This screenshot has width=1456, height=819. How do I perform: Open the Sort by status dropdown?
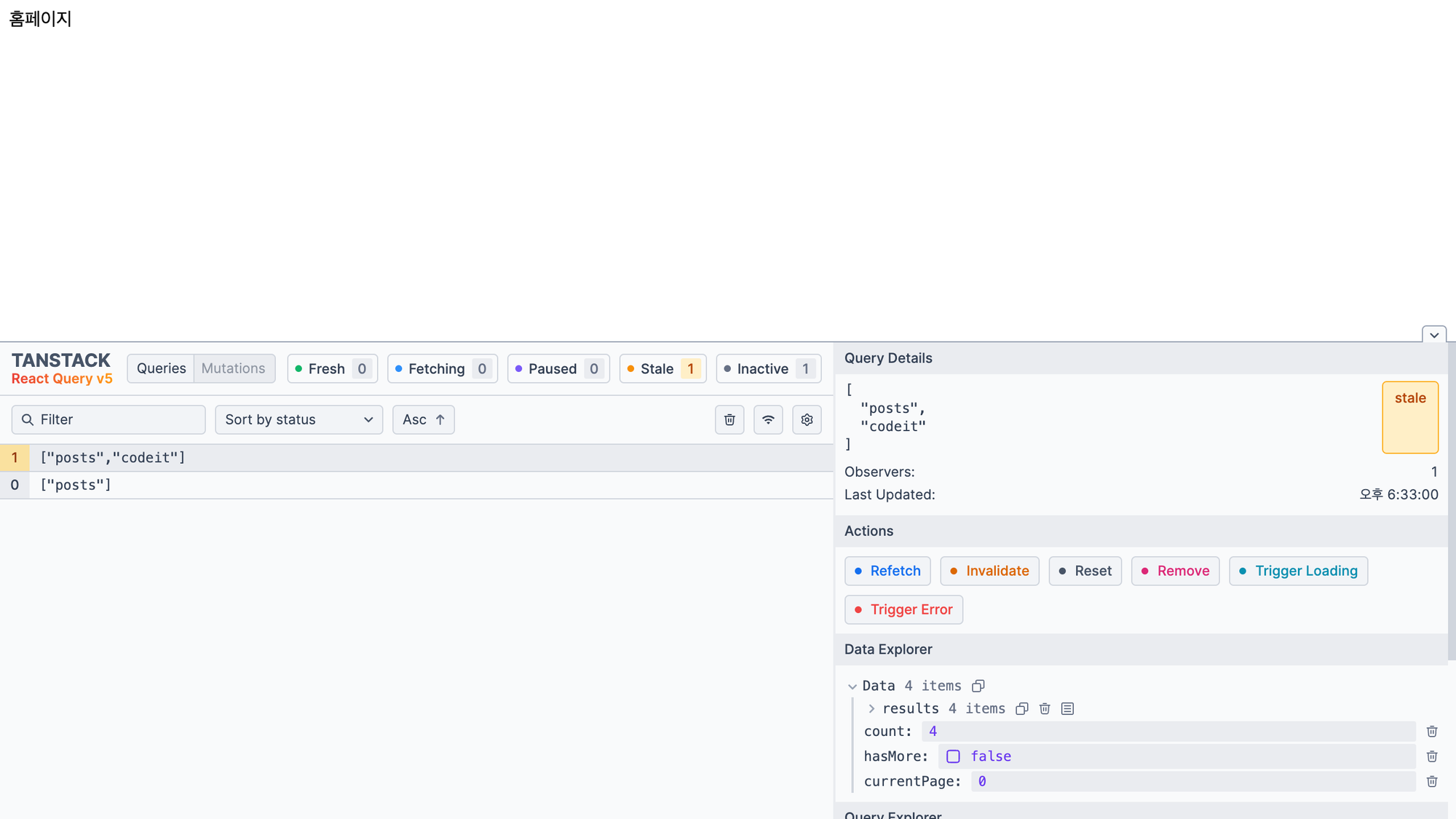[x=298, y=419]
